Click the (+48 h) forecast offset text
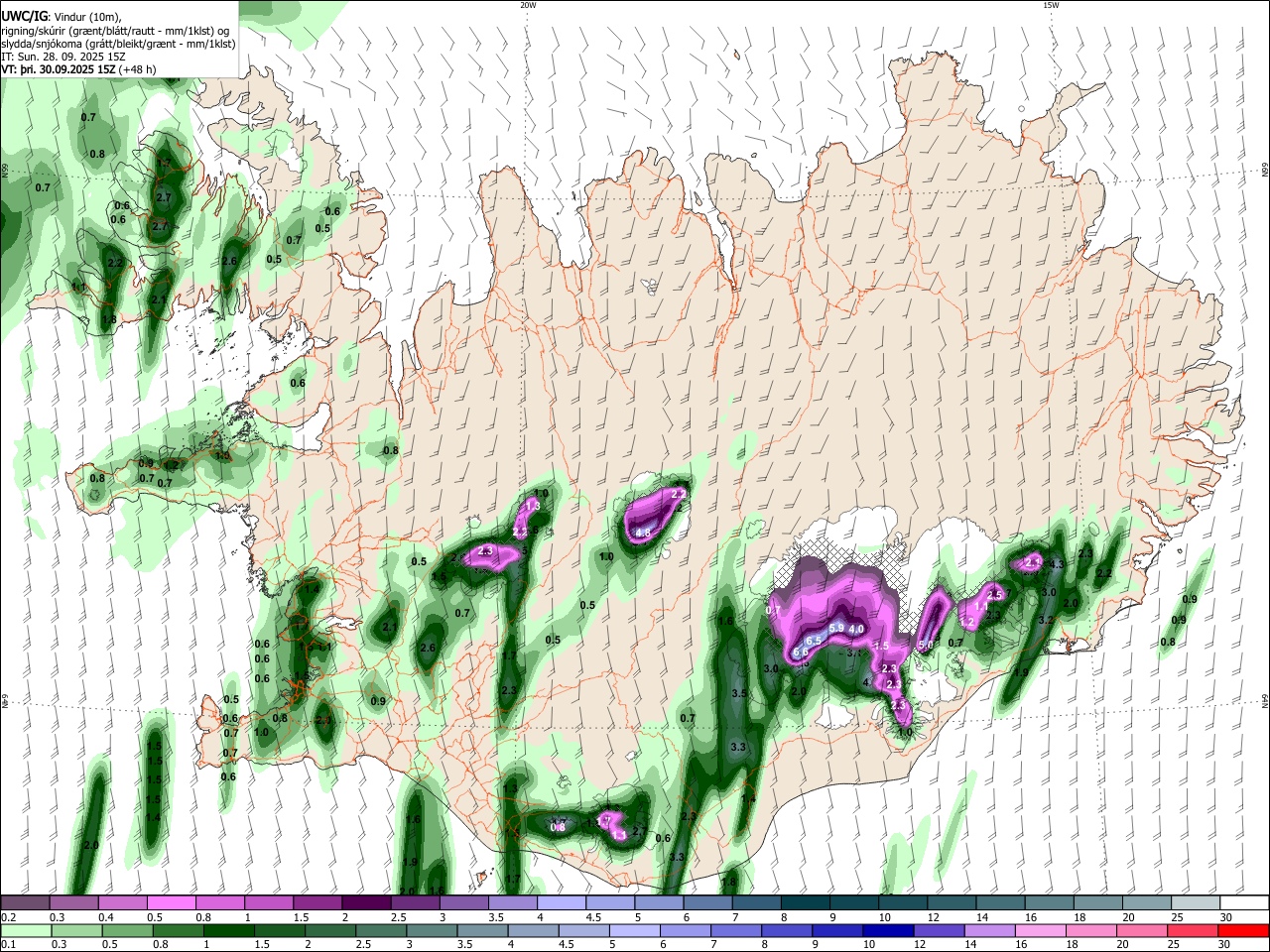Viewport: 1270px width, 952px height. point(137,69)
